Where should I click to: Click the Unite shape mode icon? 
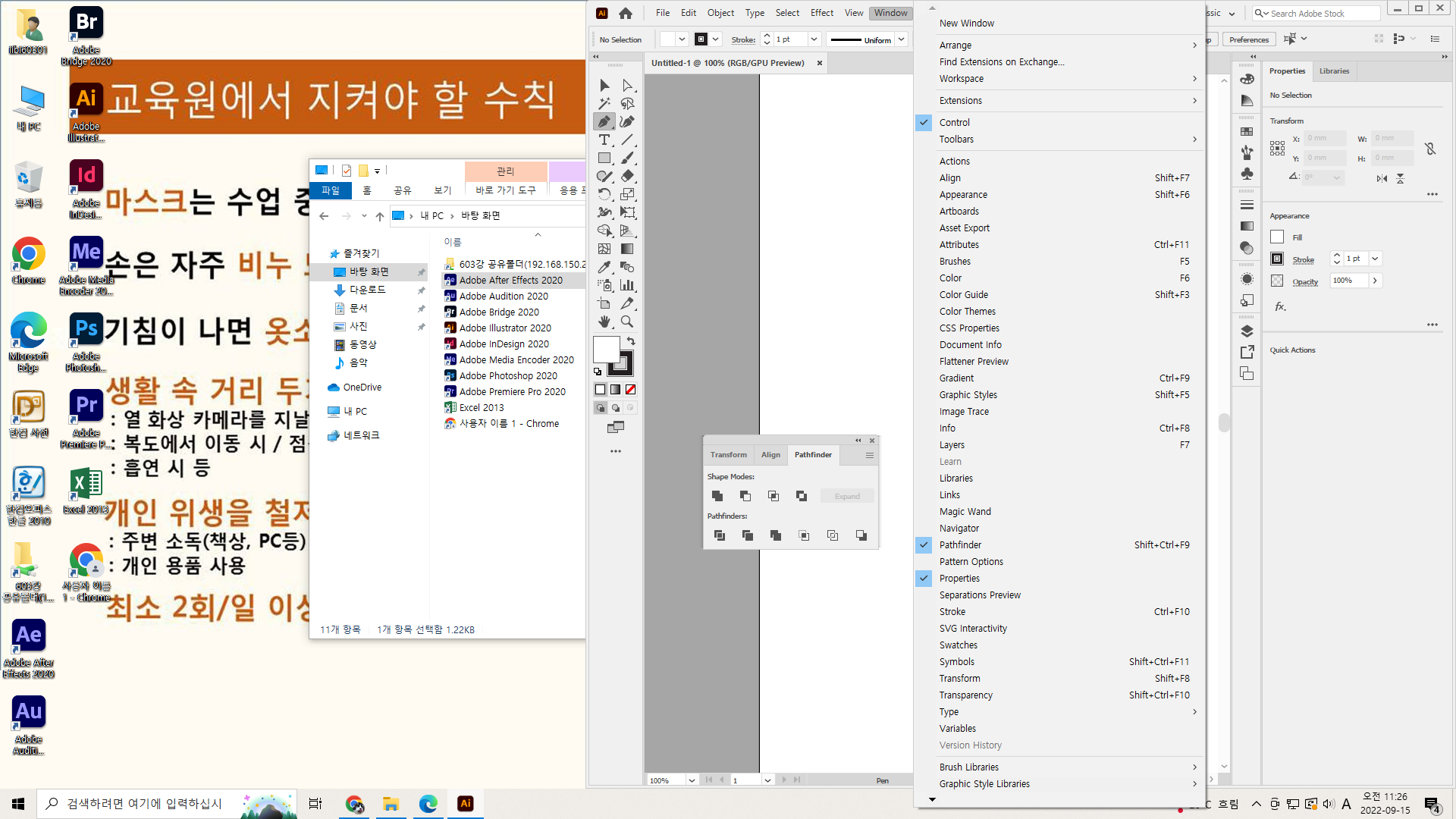717,496
